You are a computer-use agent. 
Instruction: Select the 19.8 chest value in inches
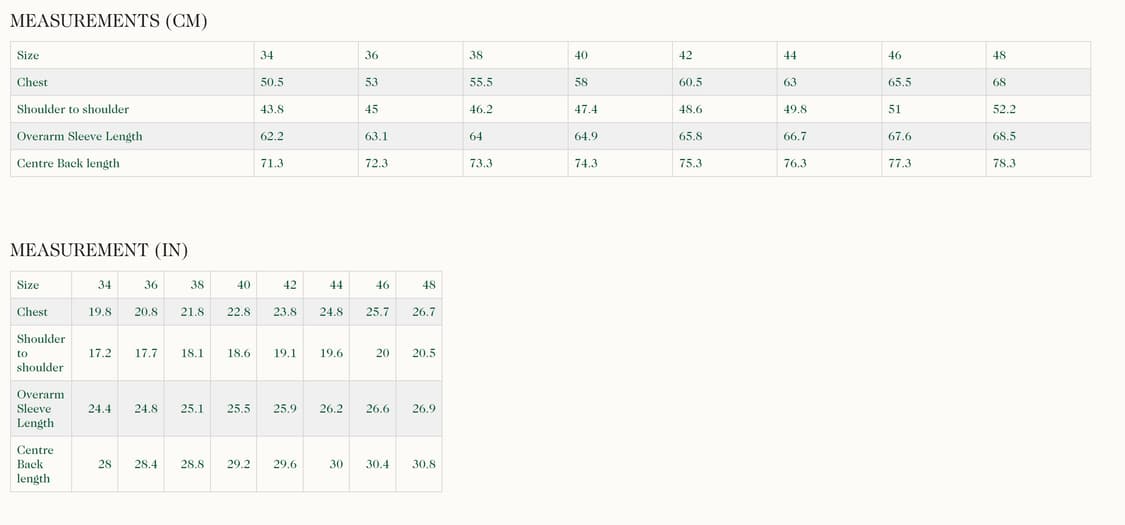click(100, 312)
